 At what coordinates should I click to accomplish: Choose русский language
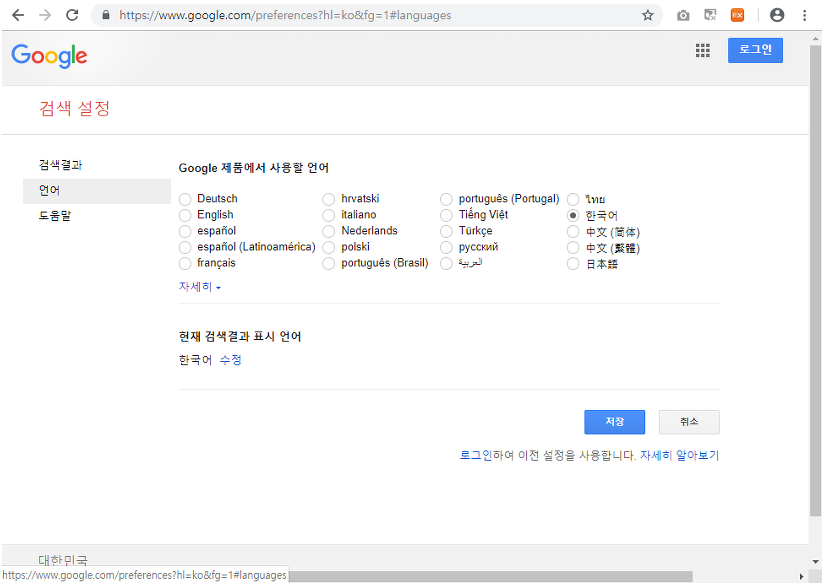[x=446, y=247]
